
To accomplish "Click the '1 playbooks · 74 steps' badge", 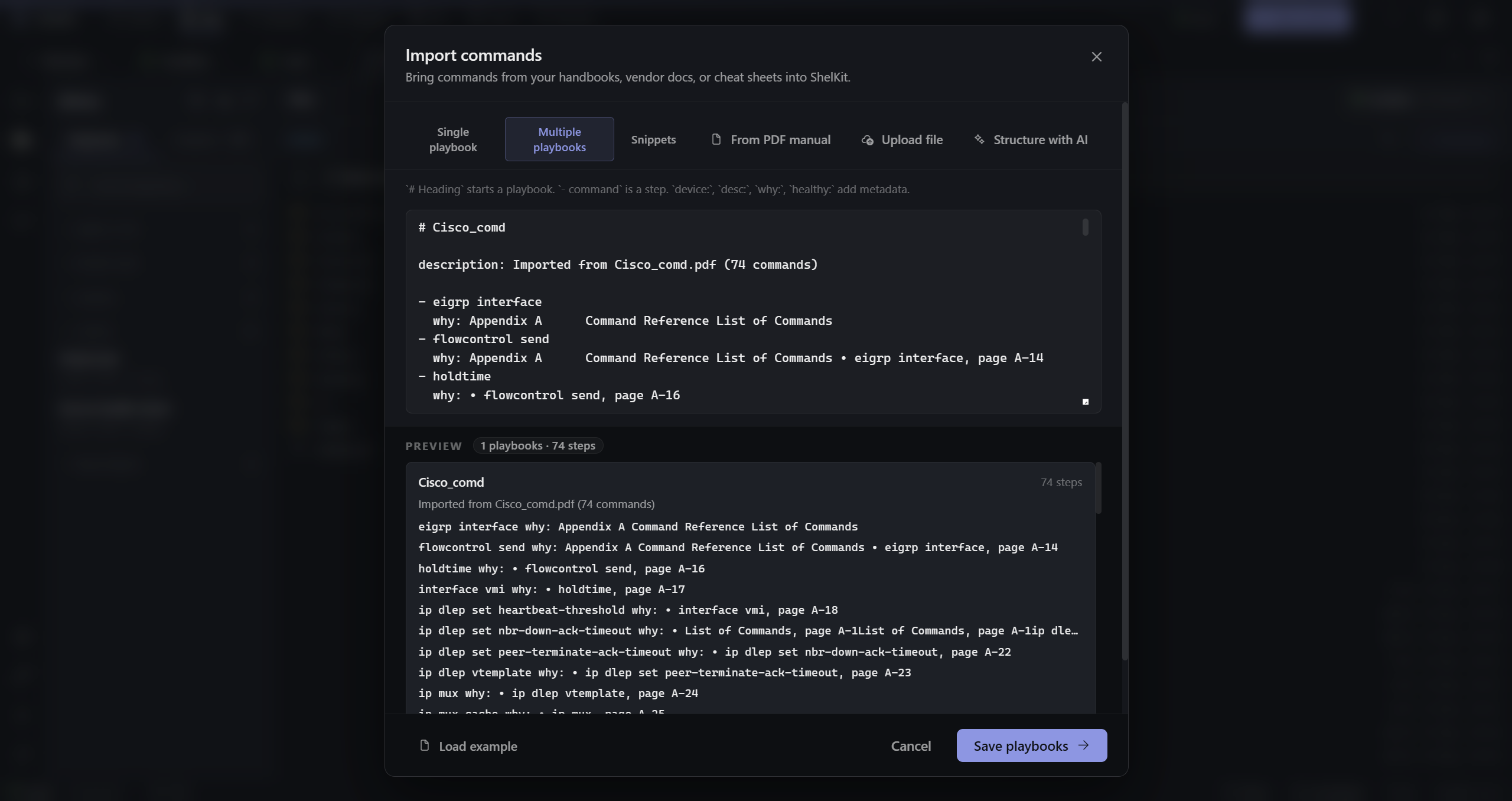I will [537, 446].
